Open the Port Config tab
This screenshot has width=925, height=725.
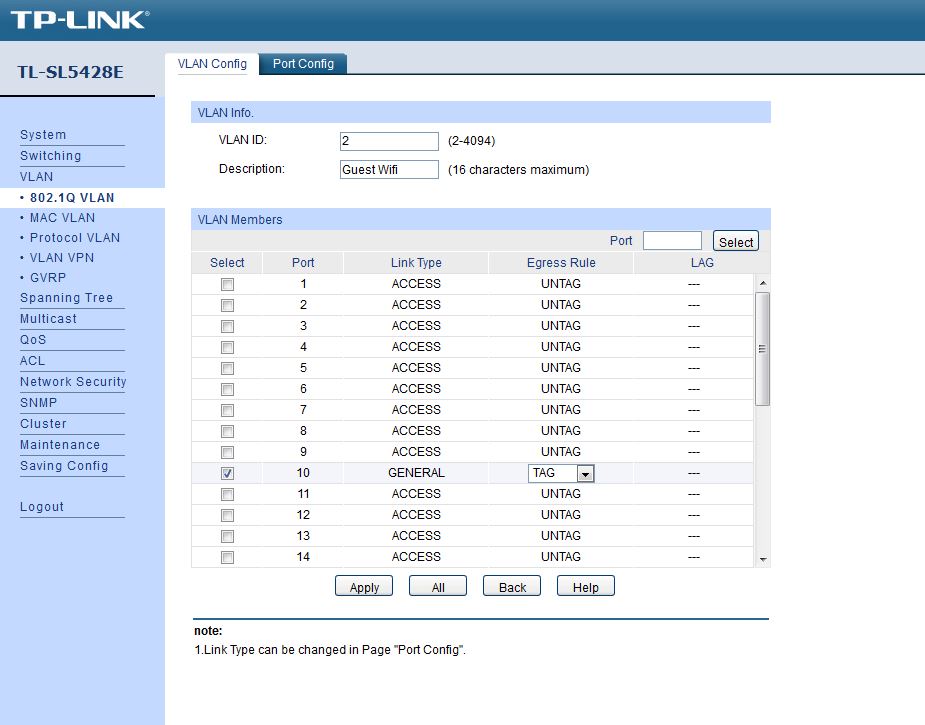[303, 64]
